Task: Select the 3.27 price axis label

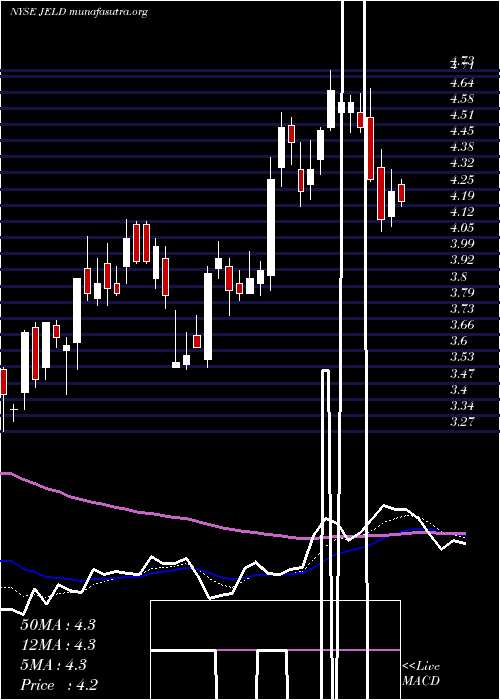Action: point(462,422)
